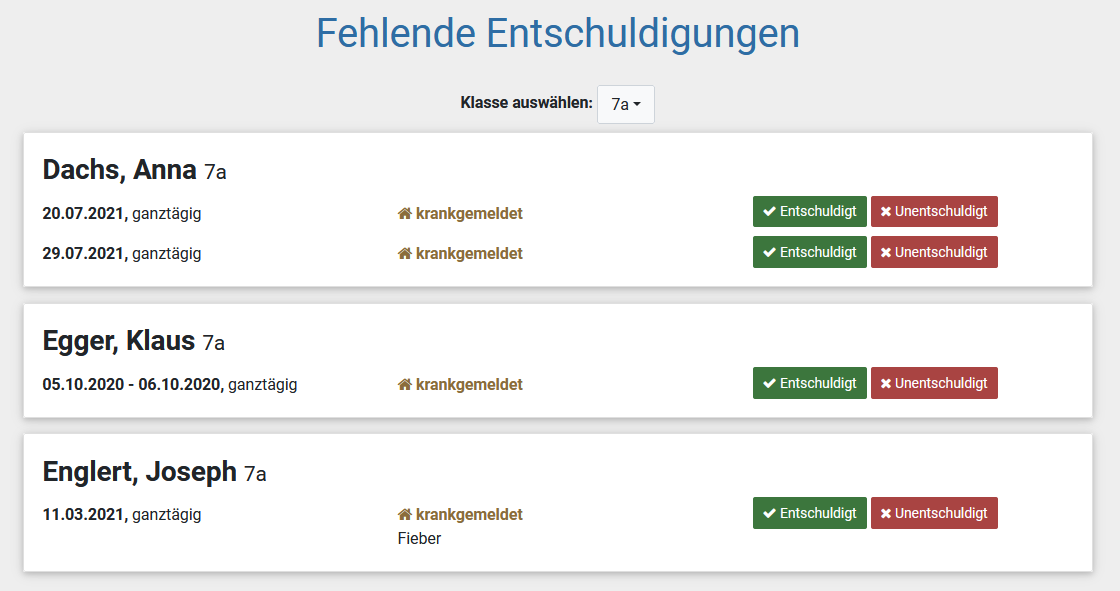Click the Fehlende Entschuldigungen page title
The height and width of the screenshot is (591, 1120).
click(x=558, y=33)
